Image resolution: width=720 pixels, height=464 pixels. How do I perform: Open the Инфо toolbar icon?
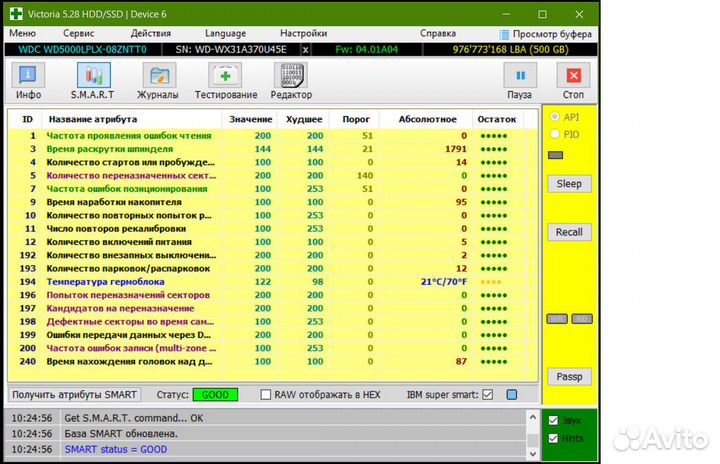click(x=28, y=75)
